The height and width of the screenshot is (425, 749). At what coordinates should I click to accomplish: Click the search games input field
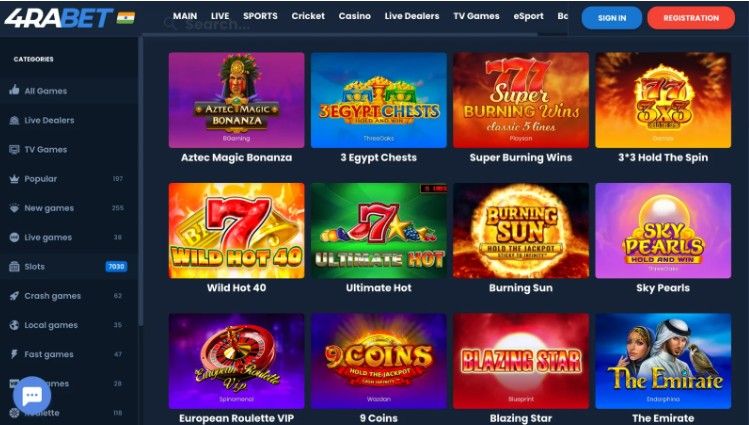[x=349, y=25]
